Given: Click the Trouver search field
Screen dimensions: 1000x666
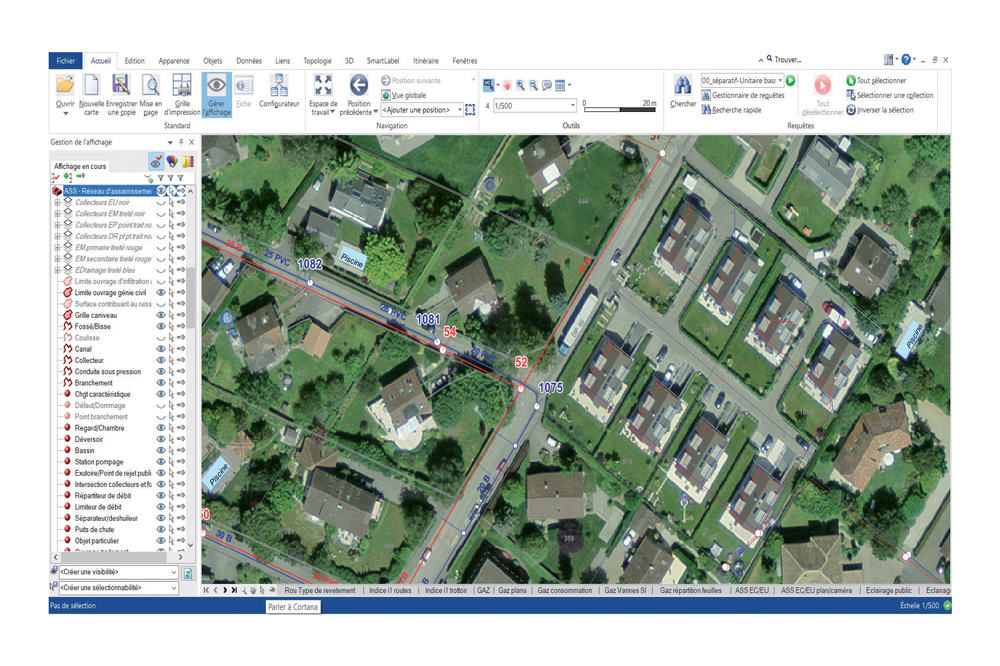Looking at the screenshot, I should 788,60.
